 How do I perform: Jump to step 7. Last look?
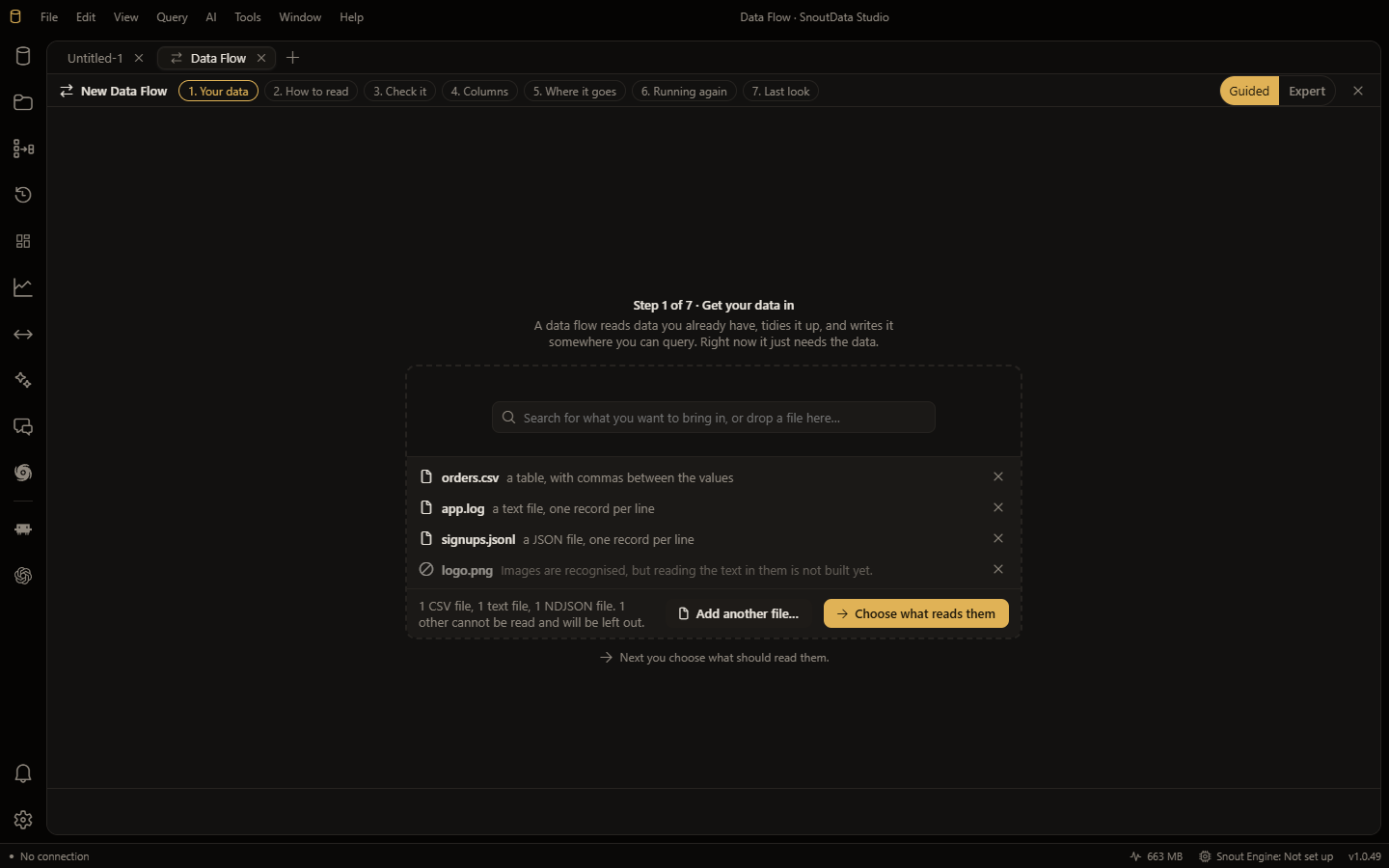(780, 92)
